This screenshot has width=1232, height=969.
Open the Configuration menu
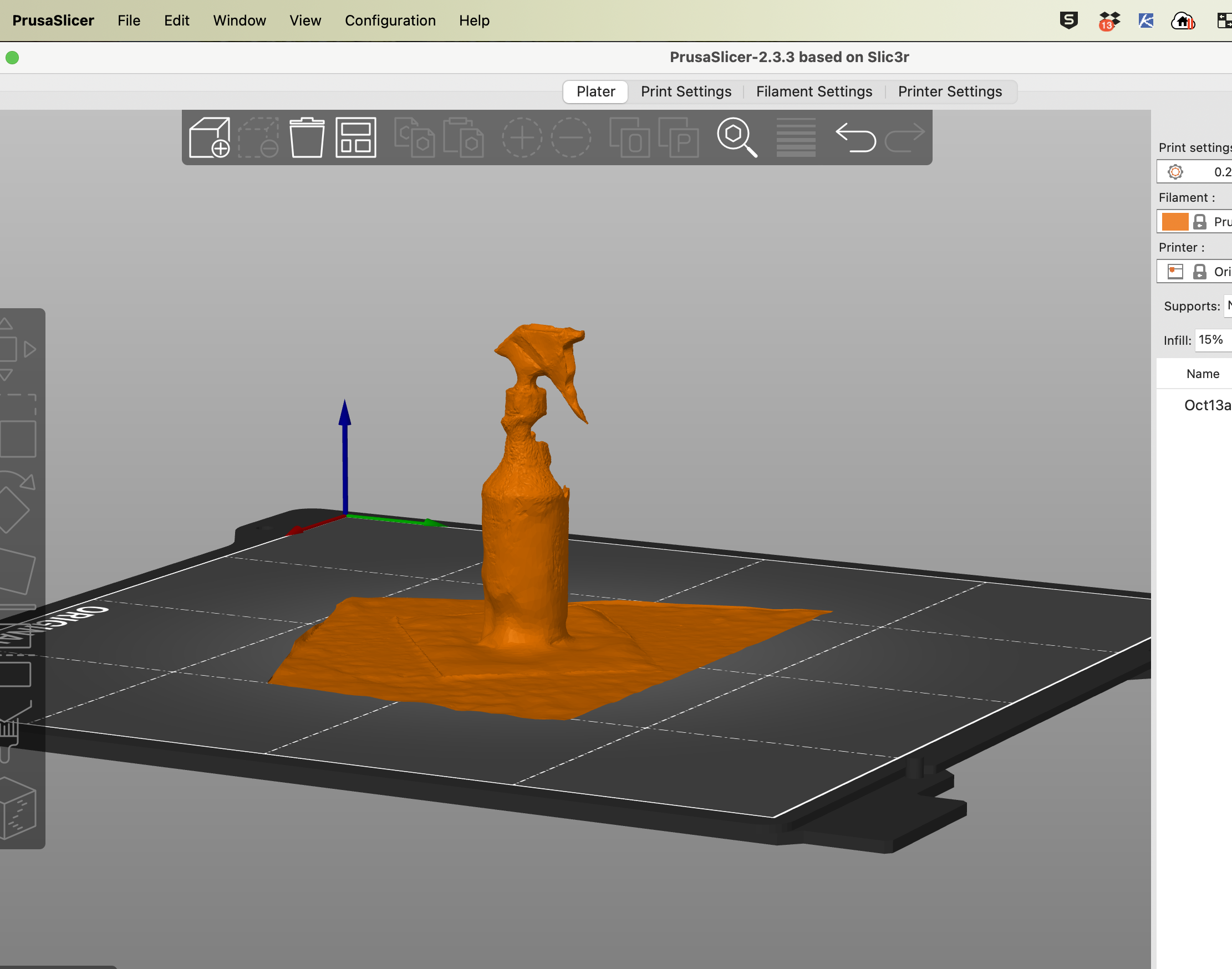390,21
